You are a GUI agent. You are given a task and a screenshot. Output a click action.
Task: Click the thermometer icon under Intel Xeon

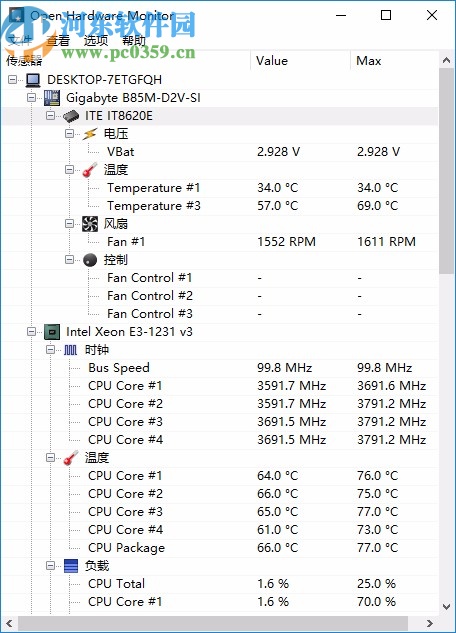71,458
